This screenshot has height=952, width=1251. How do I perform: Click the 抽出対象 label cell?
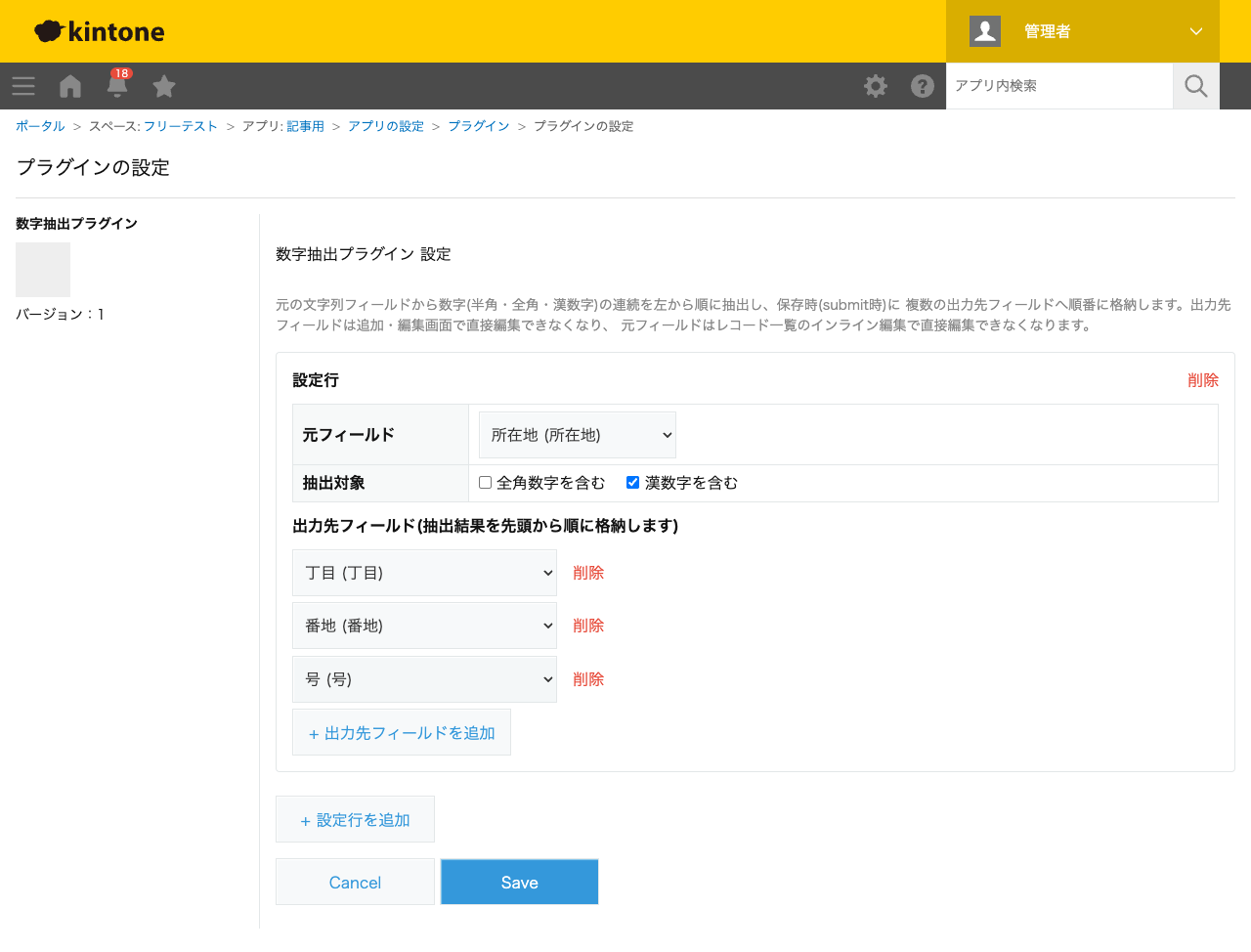[381, 483]
